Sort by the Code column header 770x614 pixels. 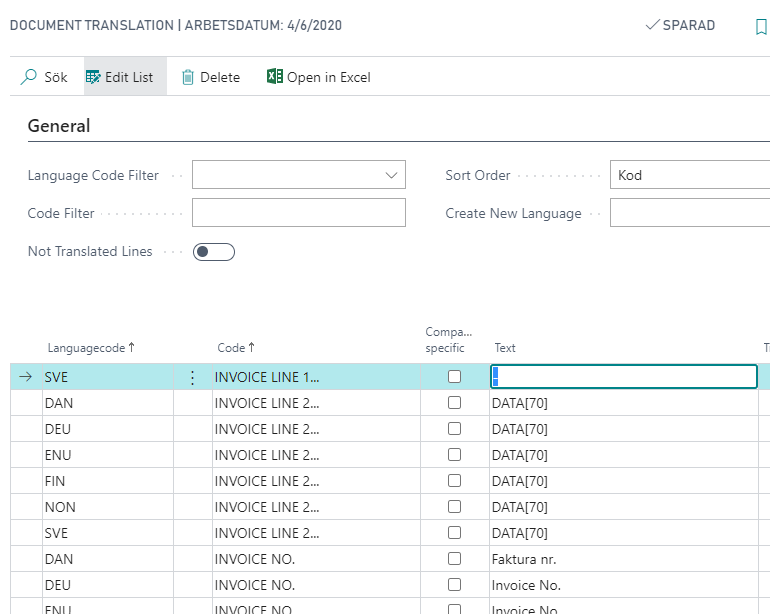[236, 348]
